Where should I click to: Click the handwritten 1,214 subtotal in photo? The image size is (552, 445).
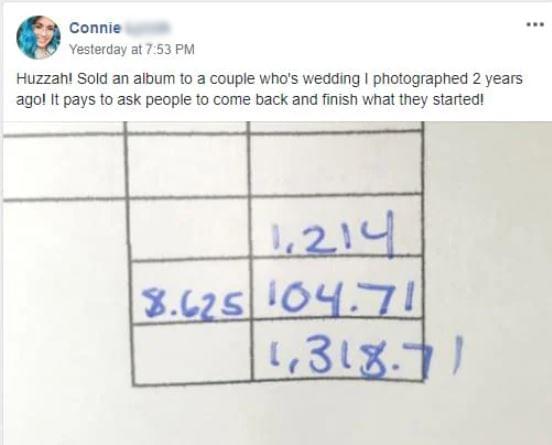click(333, 234)
